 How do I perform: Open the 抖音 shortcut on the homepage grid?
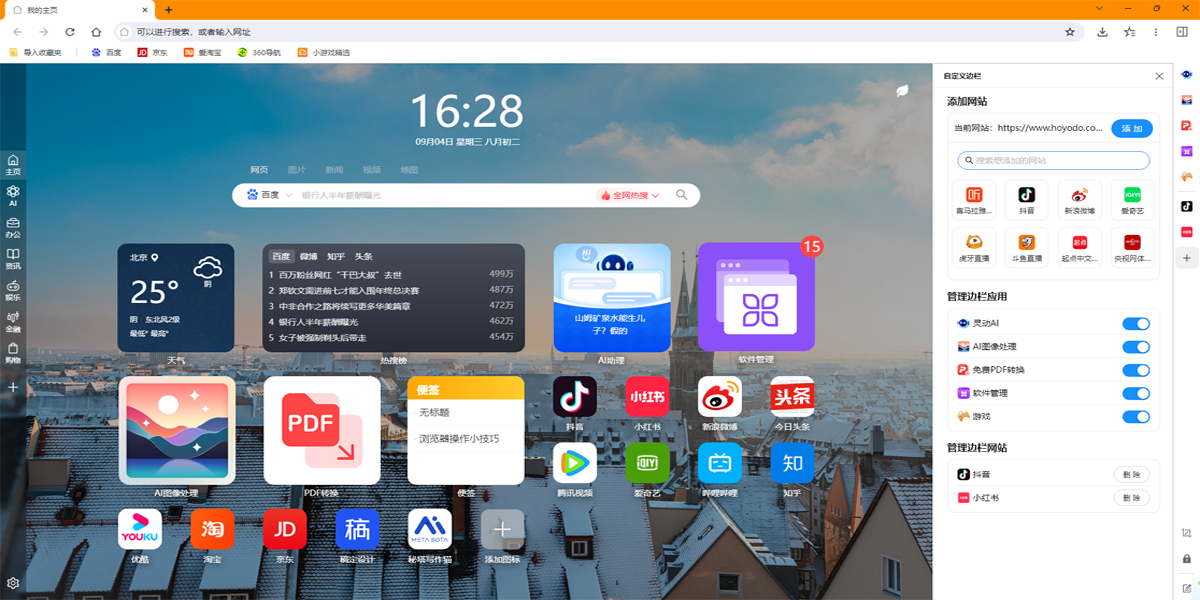[x=574, y=397]
